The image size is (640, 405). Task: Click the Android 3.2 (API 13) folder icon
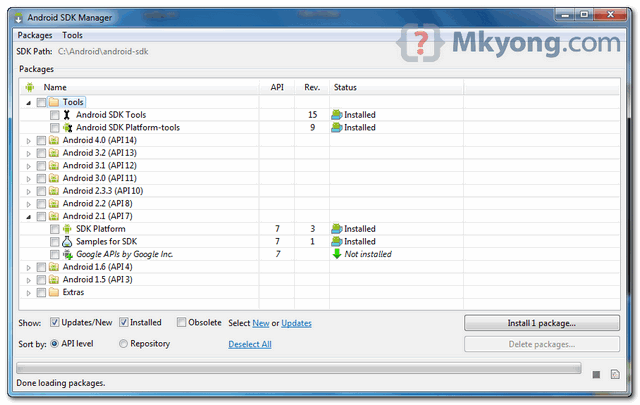click(54, 153)
